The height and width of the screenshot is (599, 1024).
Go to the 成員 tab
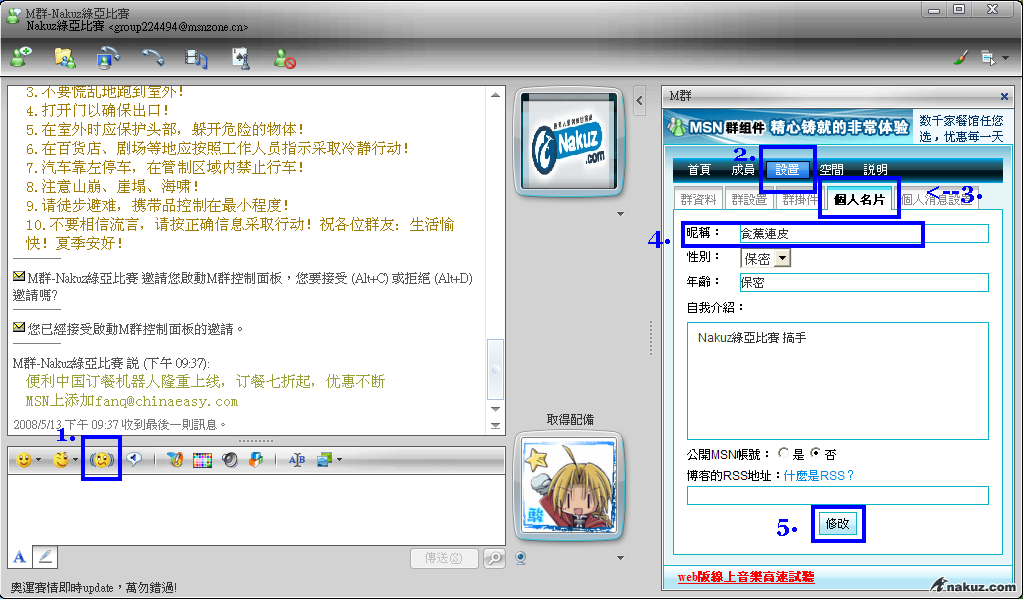pyautogui.click(x=743, y=169)
